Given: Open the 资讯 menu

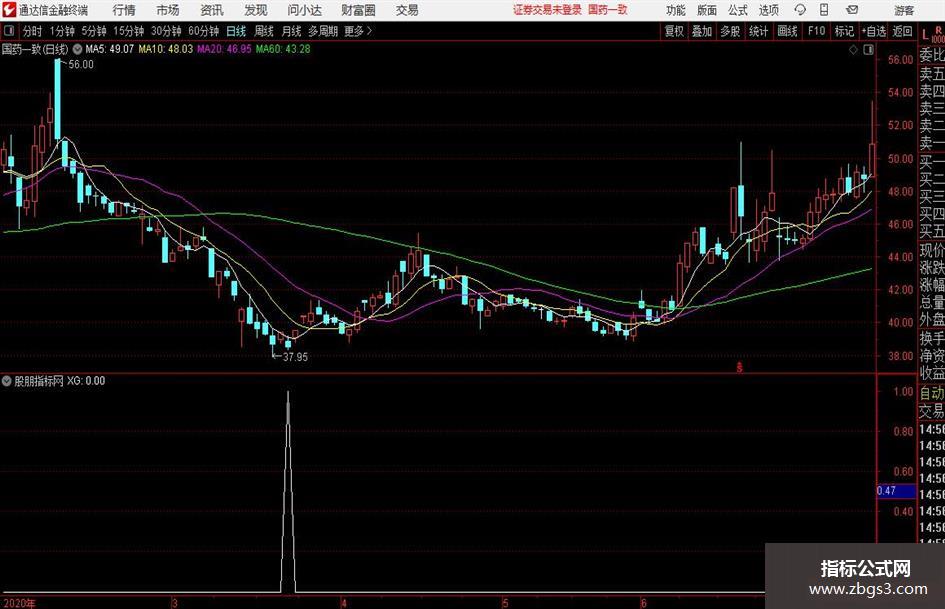Looking at the screenshot, I should 212,10.
